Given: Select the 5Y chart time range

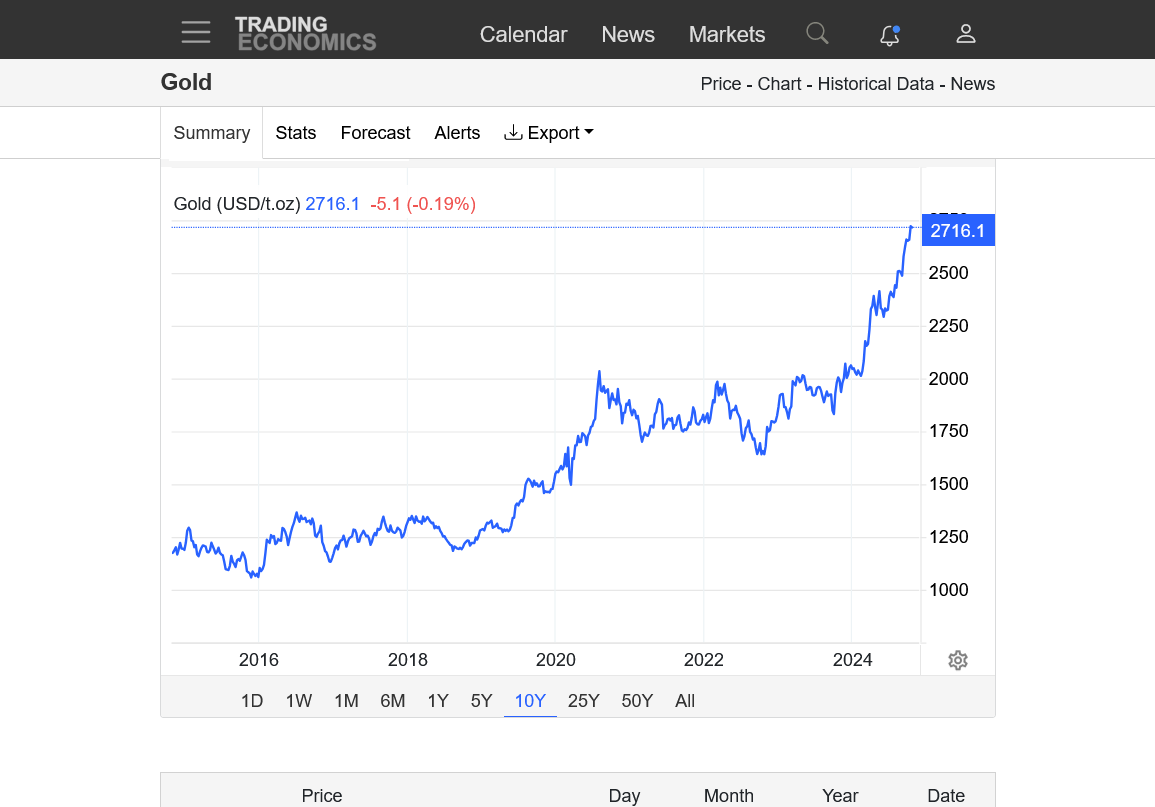Looking at the screenshot, I should [x=482, y=701].
